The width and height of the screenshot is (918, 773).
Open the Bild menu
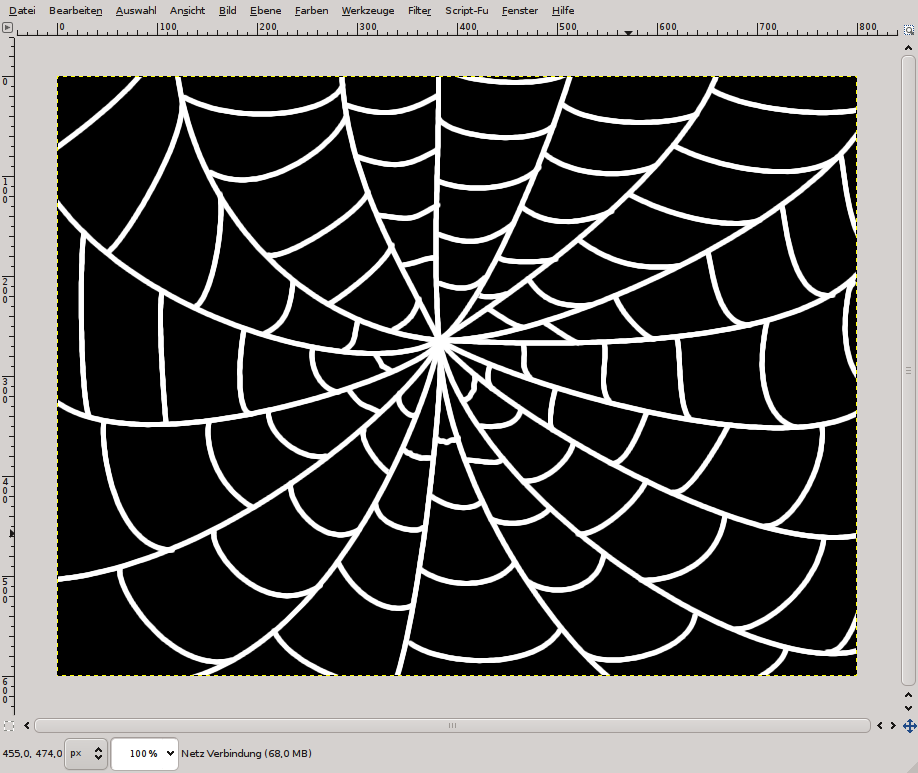click(x=228, y=11)
